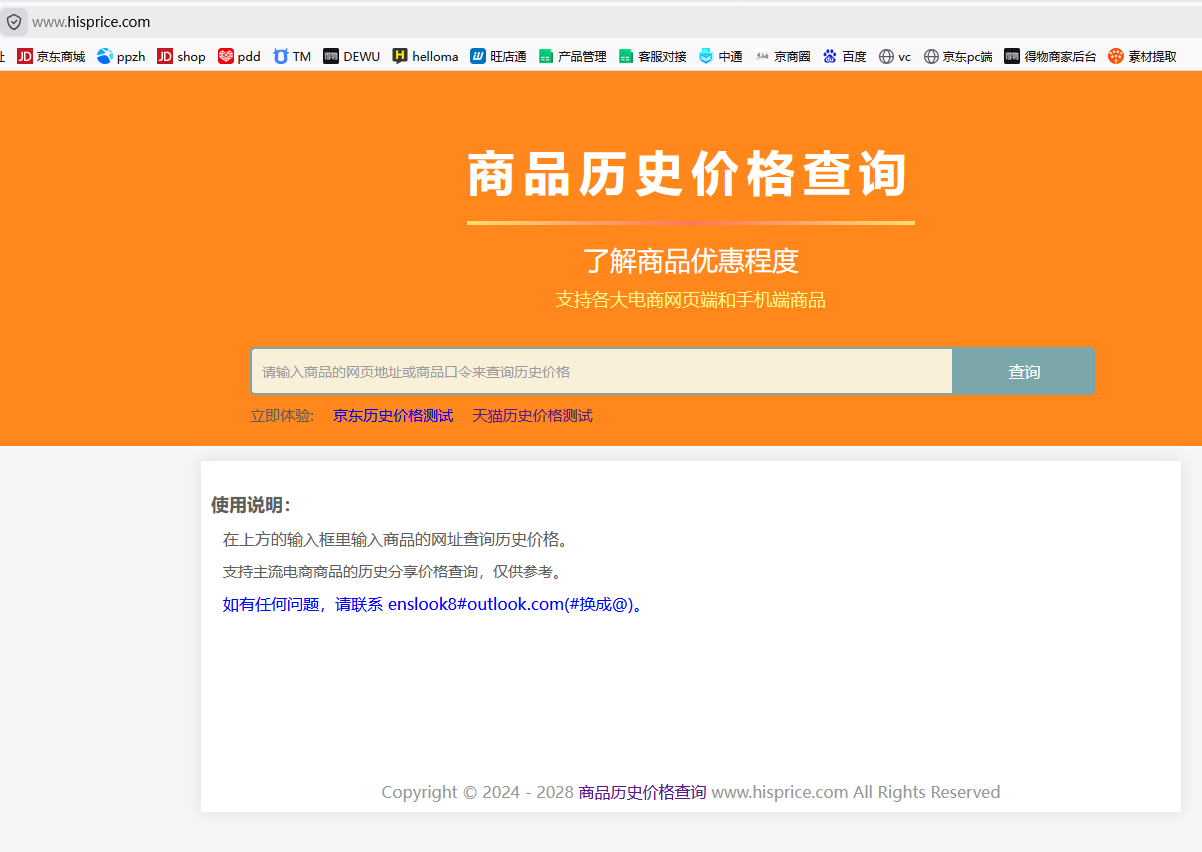Open the pdd bookmark

click(x=239, y=57)
